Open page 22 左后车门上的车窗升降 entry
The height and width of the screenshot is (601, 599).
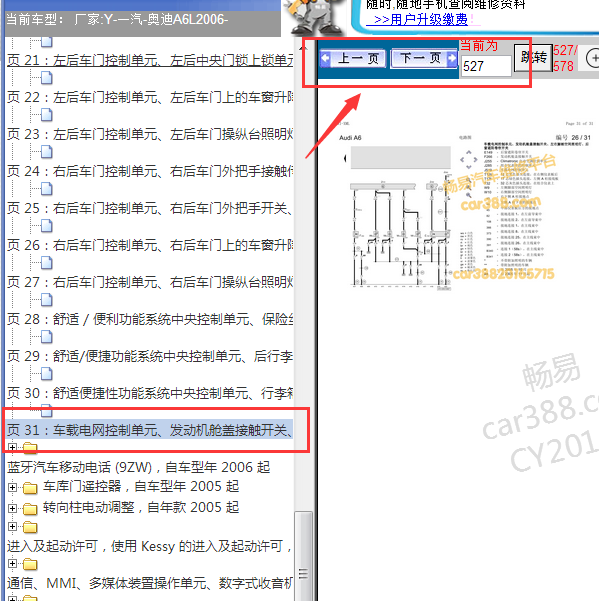pyautogui.click(x=150, y=97)
